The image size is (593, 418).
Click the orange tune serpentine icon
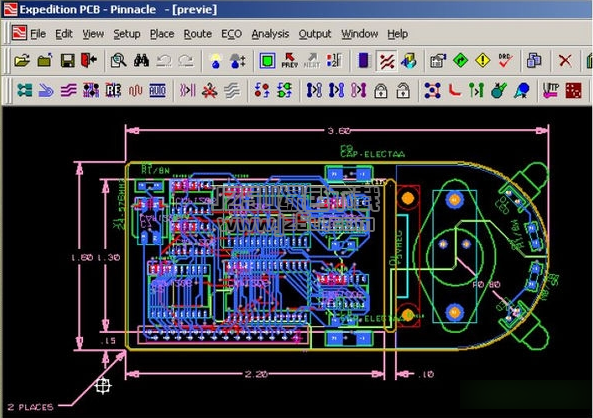(135, 90)
